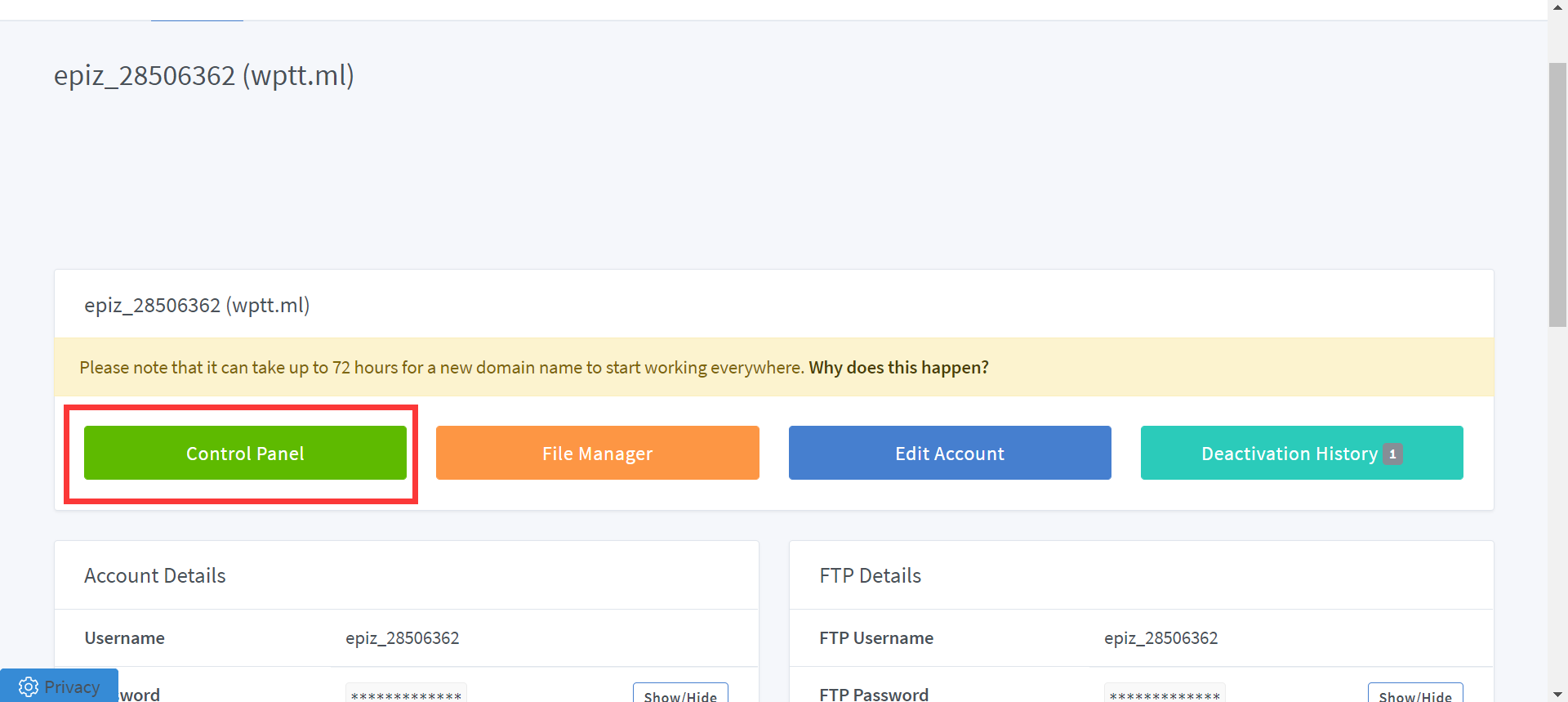Click the Privacy gear icon

(29, 687)
